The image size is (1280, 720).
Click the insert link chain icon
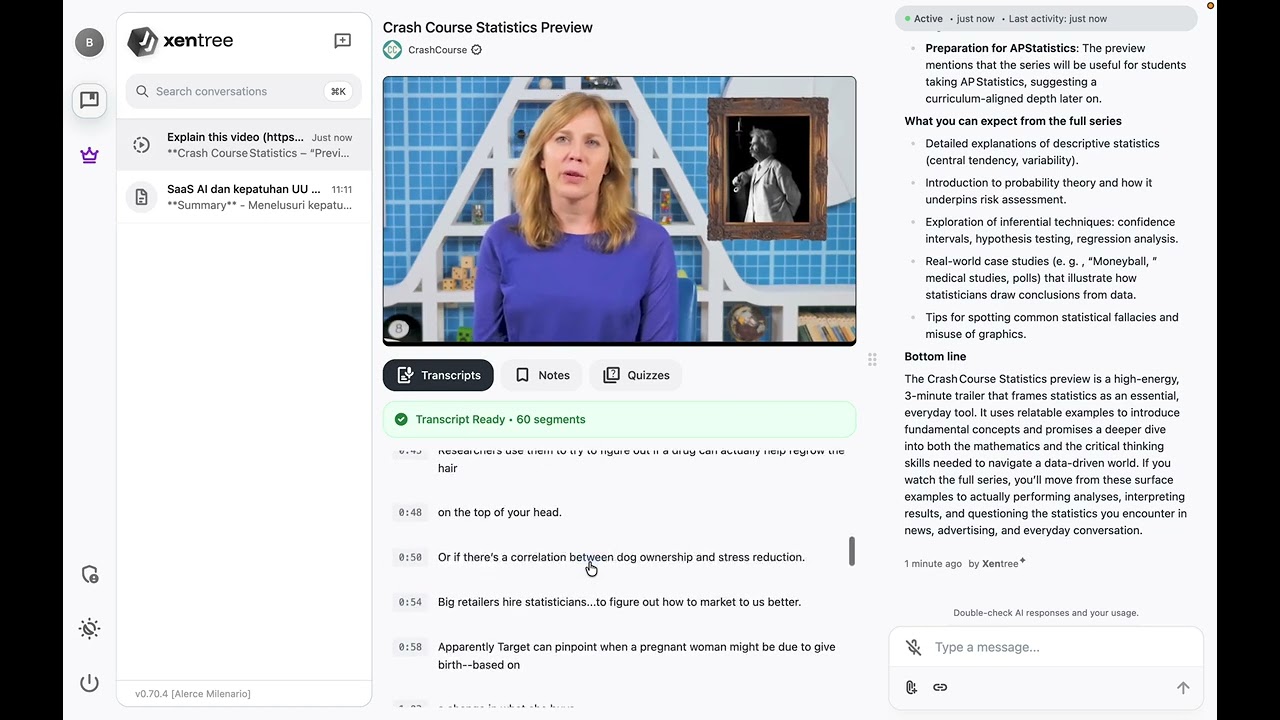click(940, 687)
